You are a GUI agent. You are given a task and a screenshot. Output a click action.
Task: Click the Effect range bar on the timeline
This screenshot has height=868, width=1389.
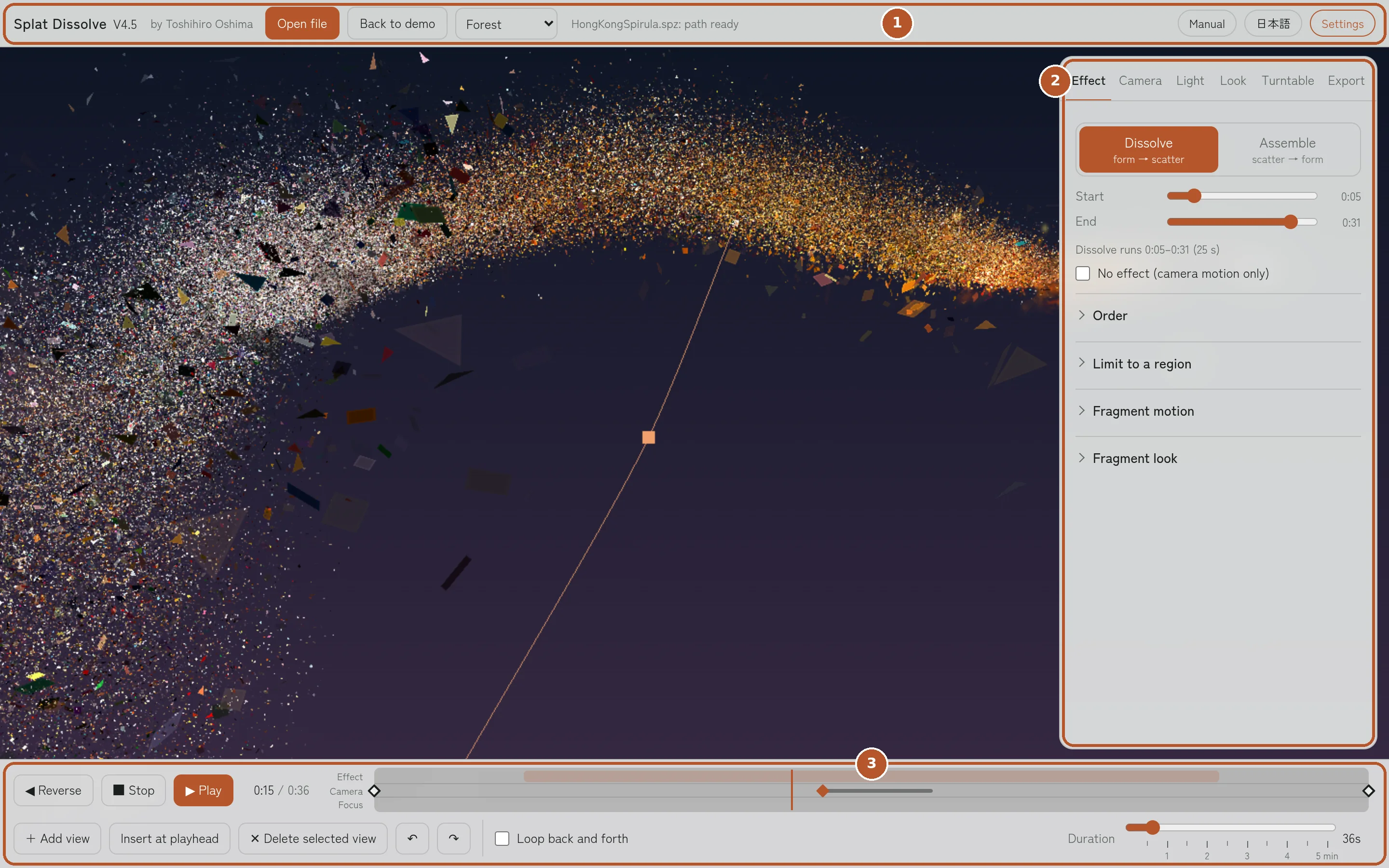point(871,776)
